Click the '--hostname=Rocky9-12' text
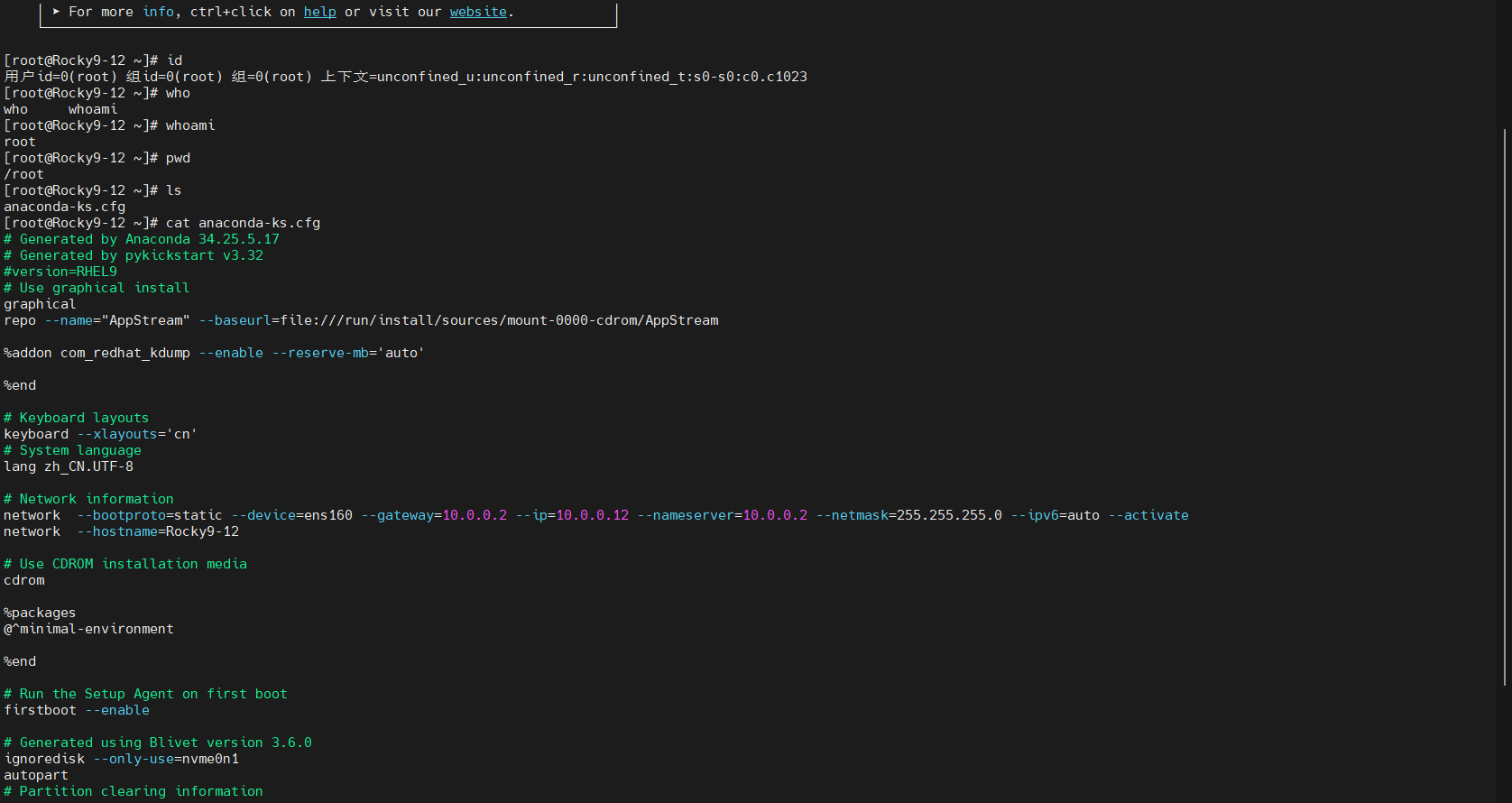The image size is (1512, 803). tap(158, 531)
